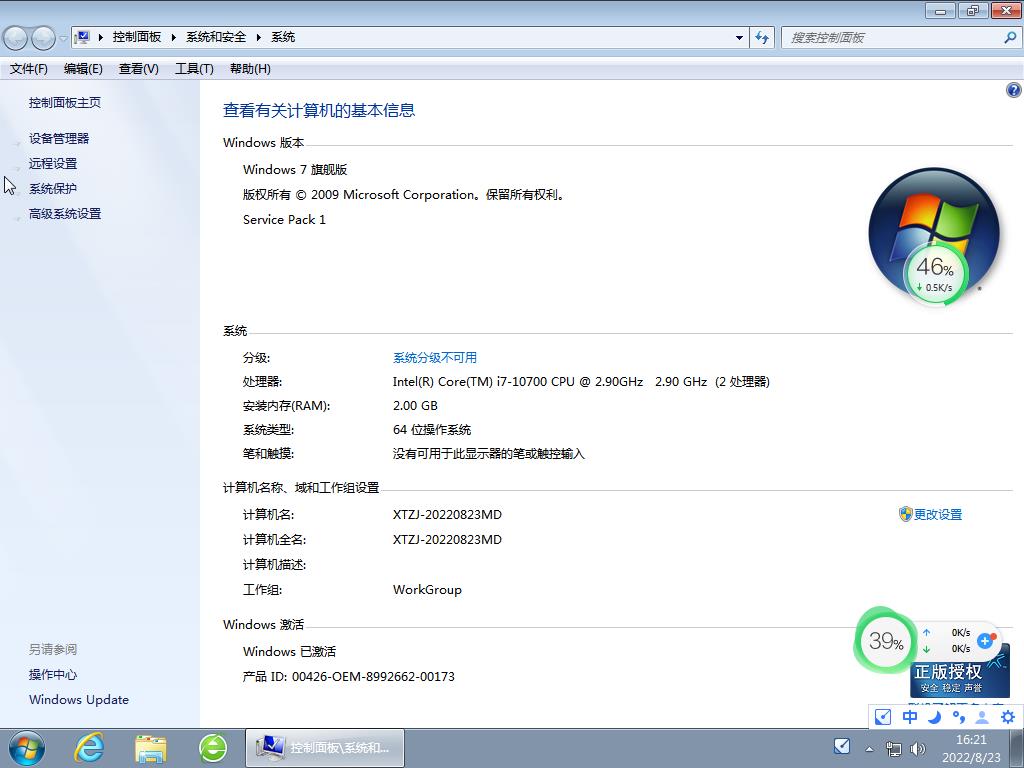1024x768 pixels.
Task: Click the user account icon on language bar
Action: 982,717
